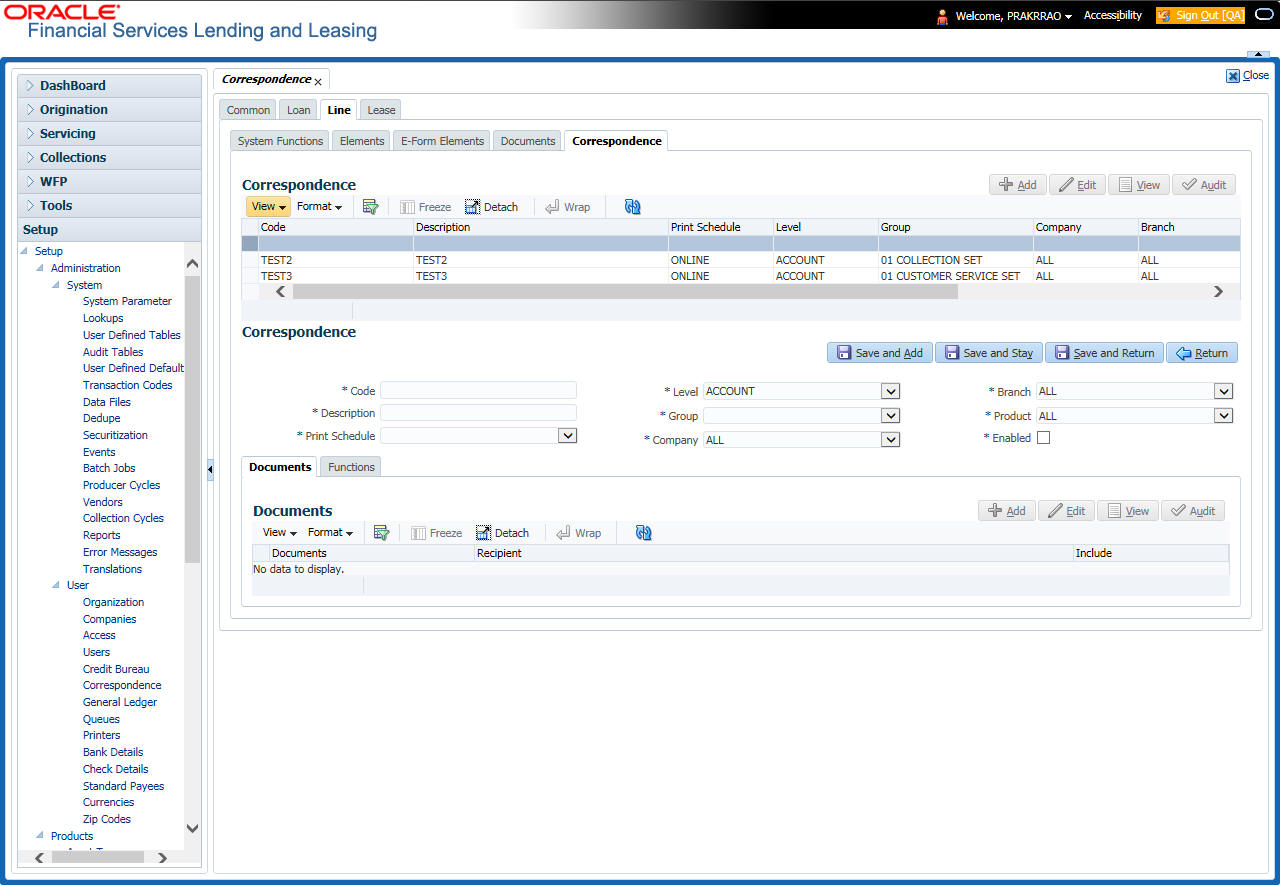This screenshot has height=885, width=1280.
Task: Open the Print Schedule dropdown
Action: click(567, 436)
